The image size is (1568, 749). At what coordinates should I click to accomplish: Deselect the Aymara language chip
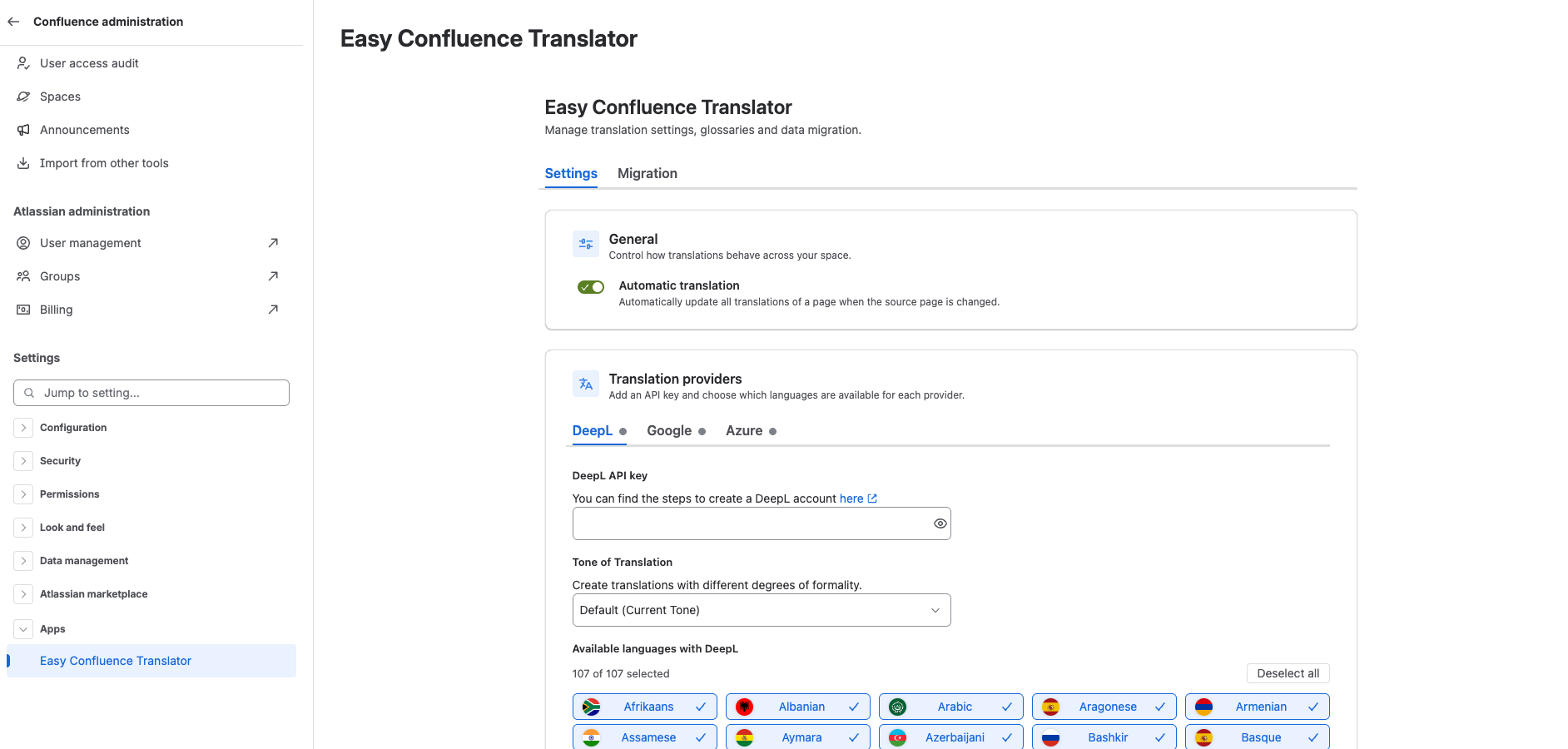click(x=798, y=737)
